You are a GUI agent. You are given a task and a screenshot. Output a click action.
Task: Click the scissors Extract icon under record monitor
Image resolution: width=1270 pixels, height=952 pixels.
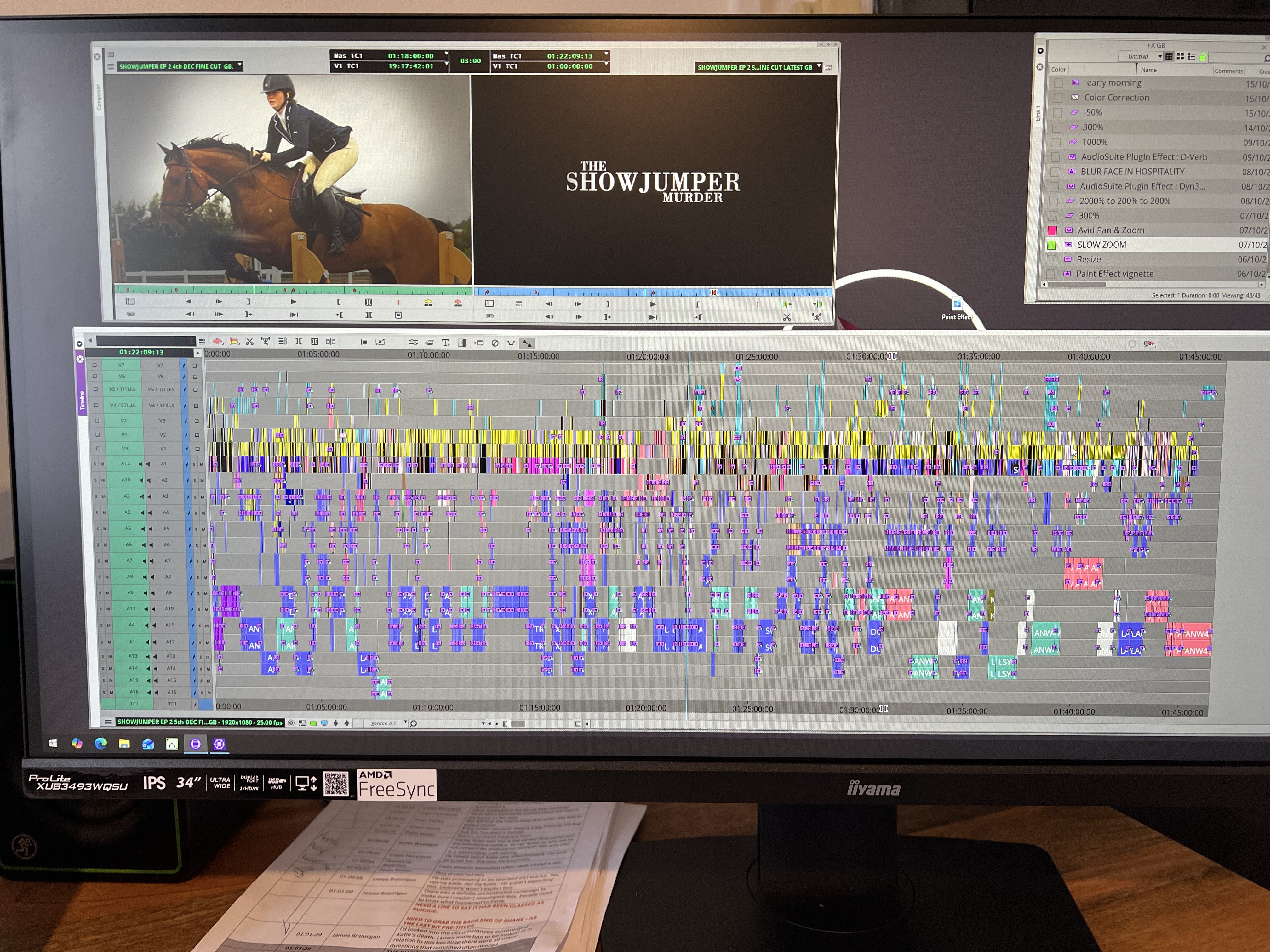click(787, 317)
